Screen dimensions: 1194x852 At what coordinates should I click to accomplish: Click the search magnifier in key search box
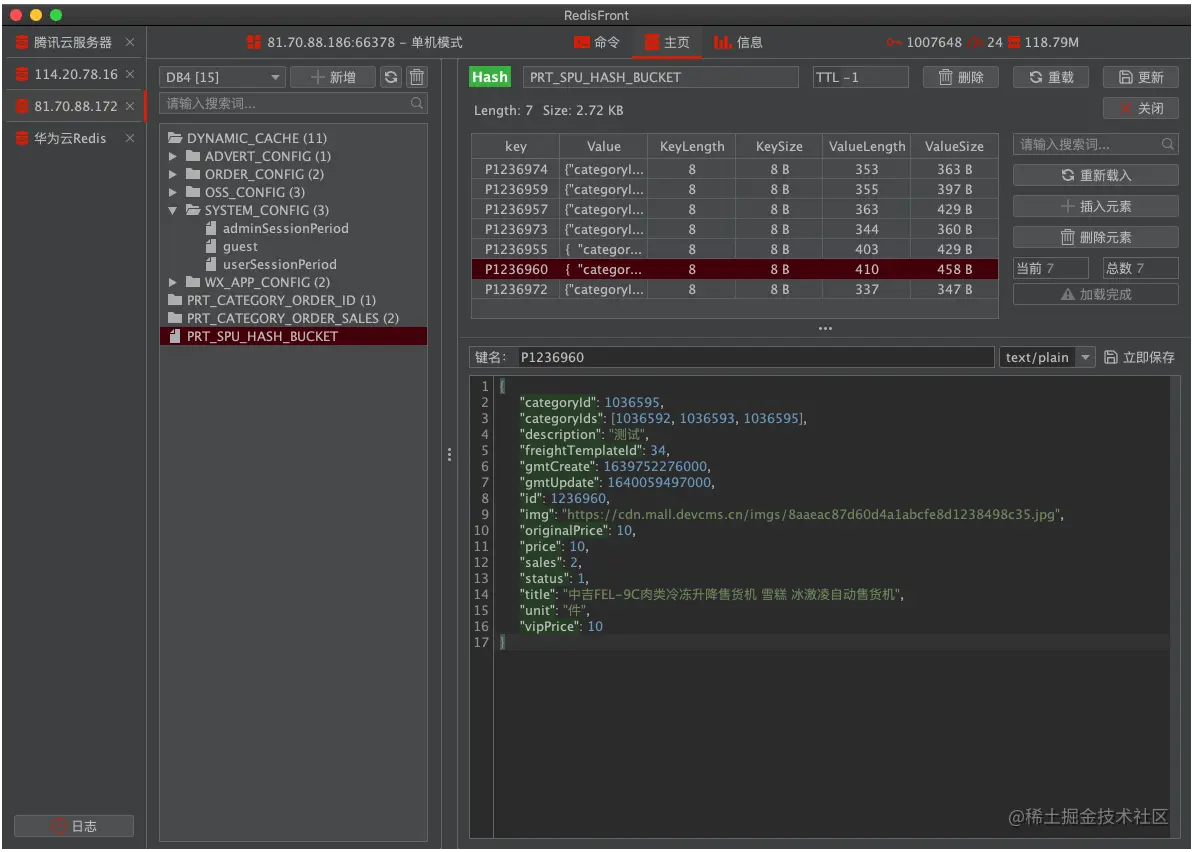417,104
